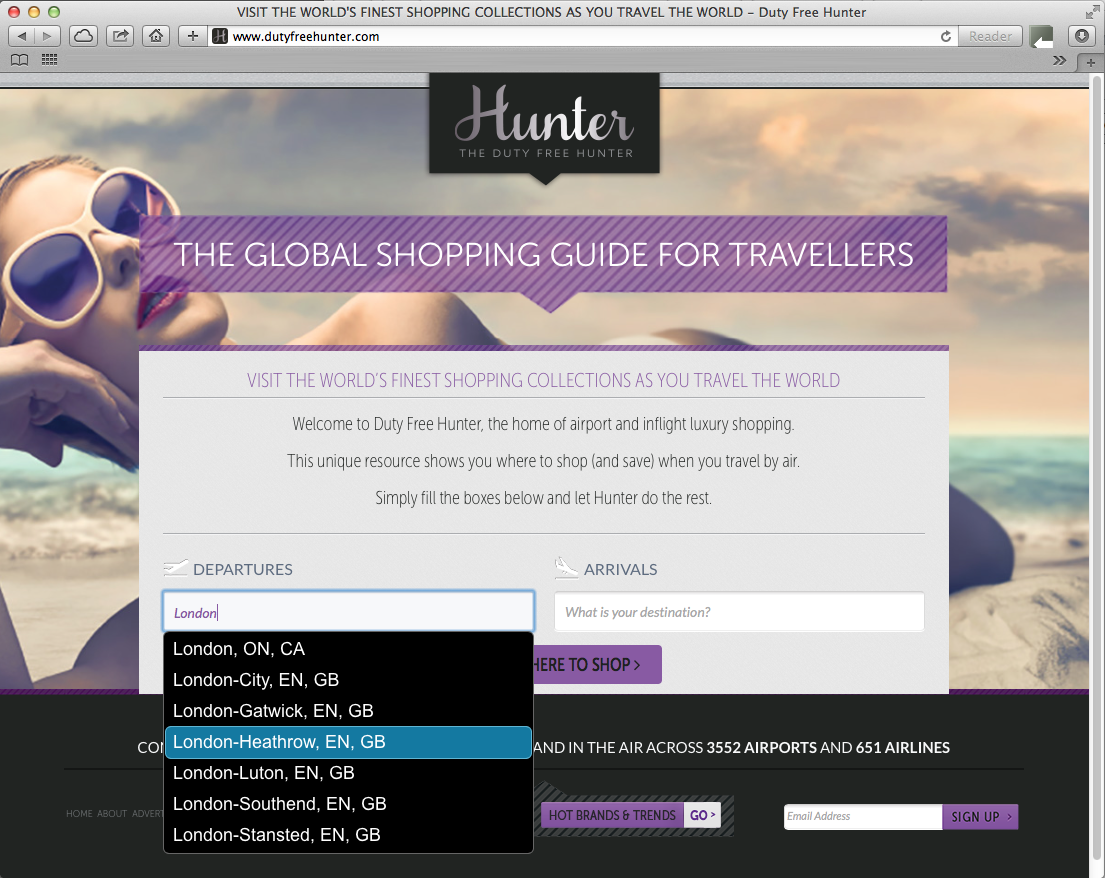1105x878 pixels.
Task: Click the Arrivals destination field
Action: (739, 612)
